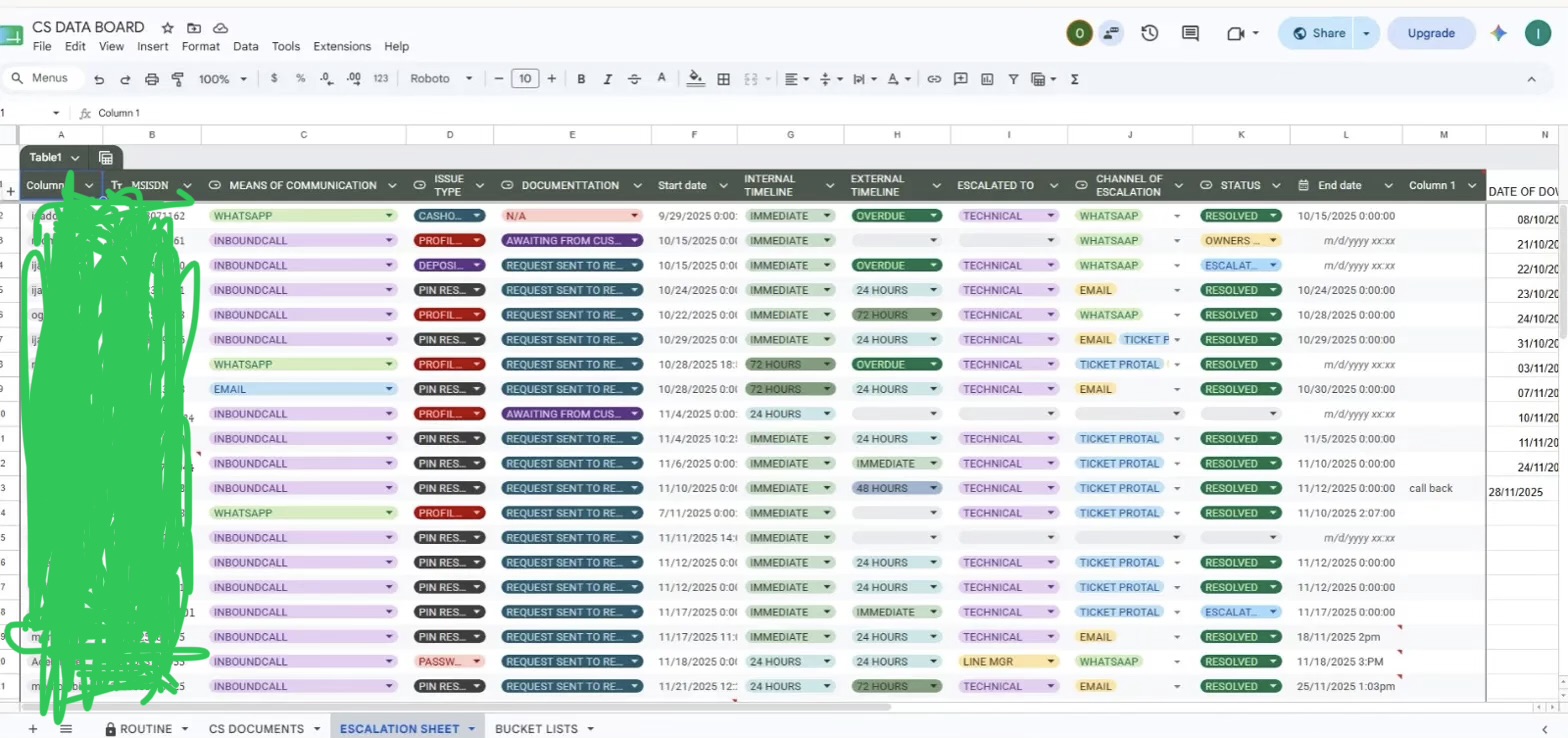Show all sheets list button
Image resolution: width=1568 pixels, height=738 pixels.
[x=66, y=729]
